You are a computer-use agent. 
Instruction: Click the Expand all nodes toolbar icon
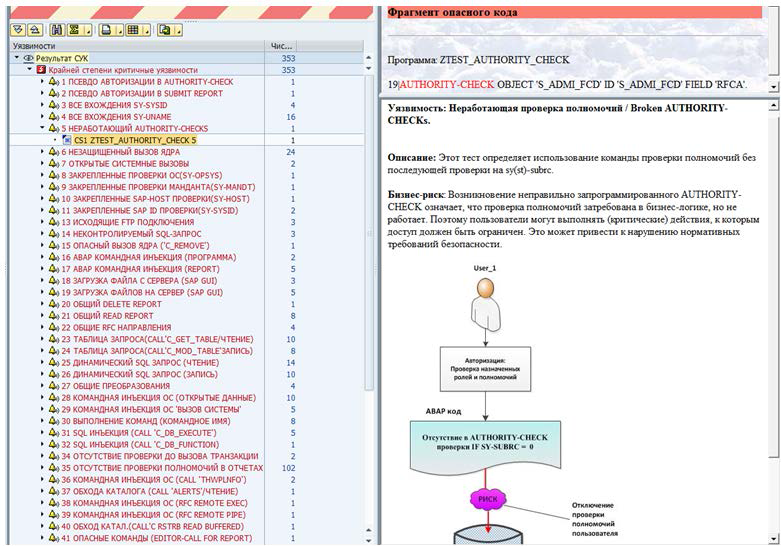pos(18,30)
